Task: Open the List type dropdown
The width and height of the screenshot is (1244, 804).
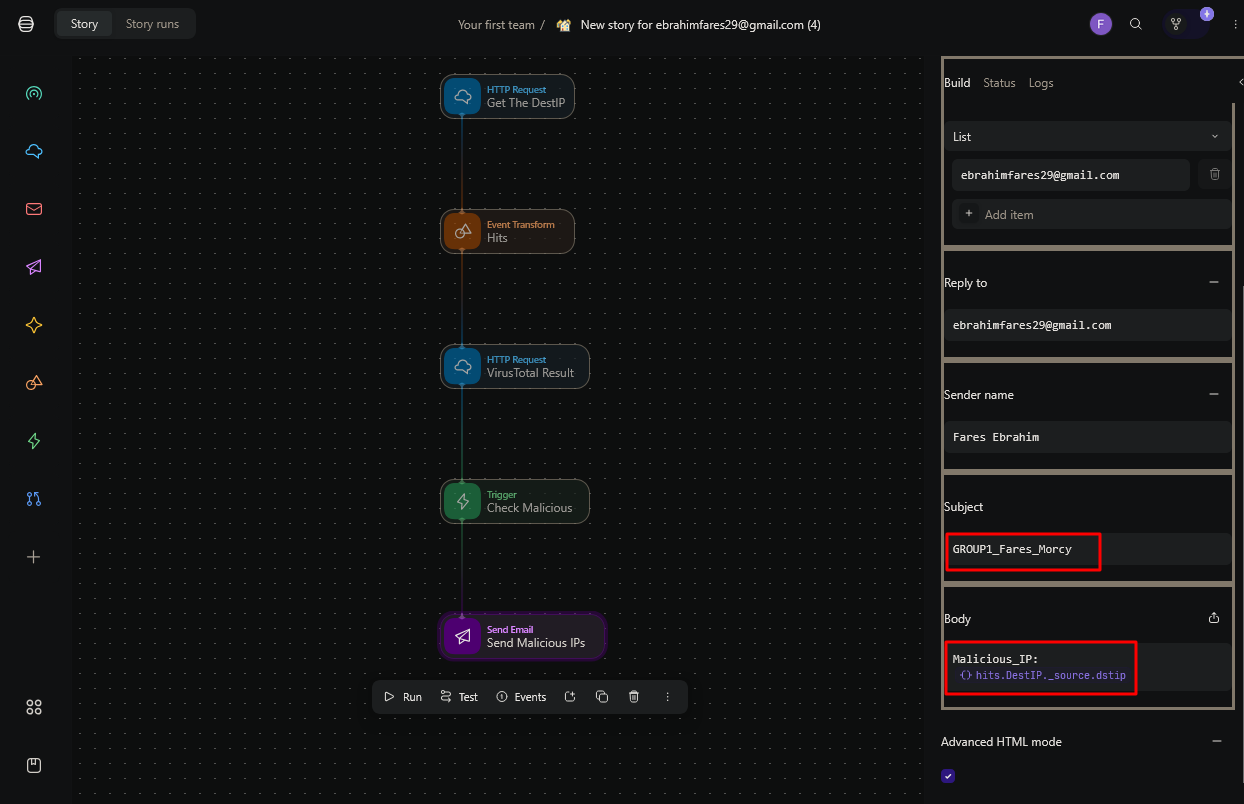Action: point(1088,137)
